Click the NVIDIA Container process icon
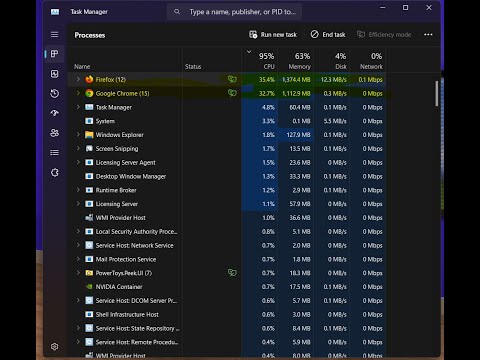 click(89, 287)
